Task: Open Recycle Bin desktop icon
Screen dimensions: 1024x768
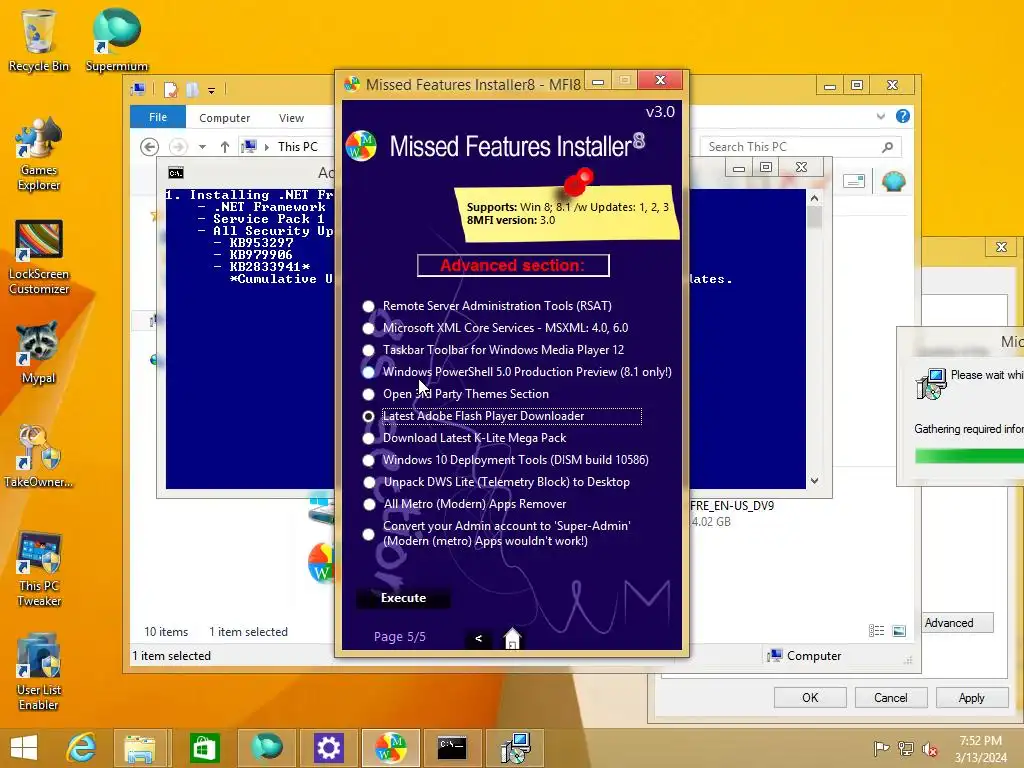Action: tap(39, 40)
